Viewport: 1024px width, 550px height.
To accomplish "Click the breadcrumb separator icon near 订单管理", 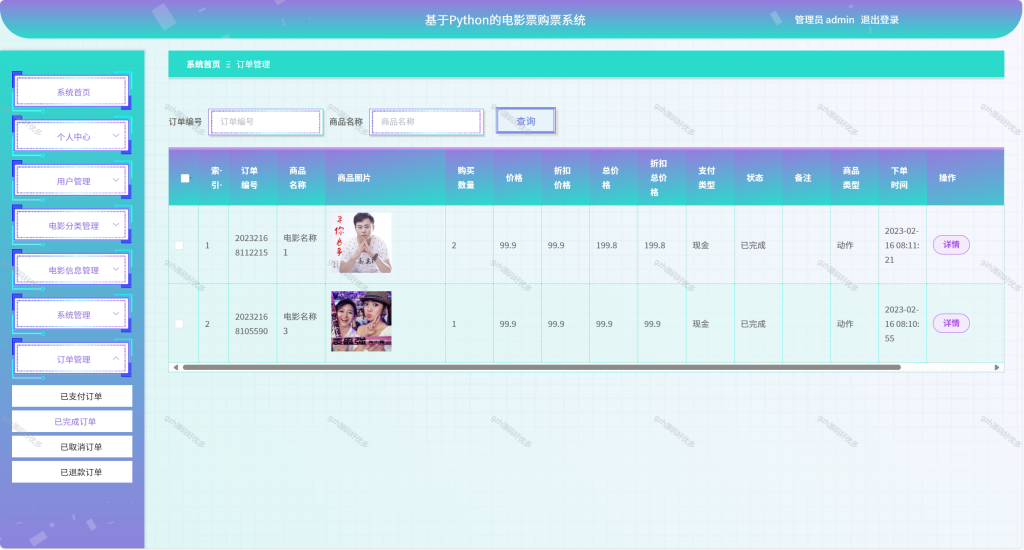I will coord(228,65).
